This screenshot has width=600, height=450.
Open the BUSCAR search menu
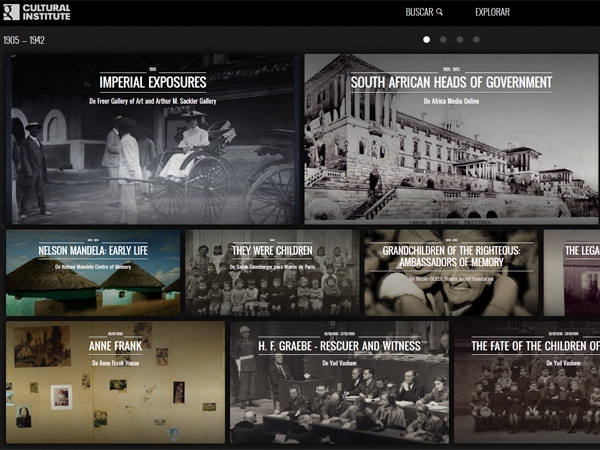(x=420, y=13)
